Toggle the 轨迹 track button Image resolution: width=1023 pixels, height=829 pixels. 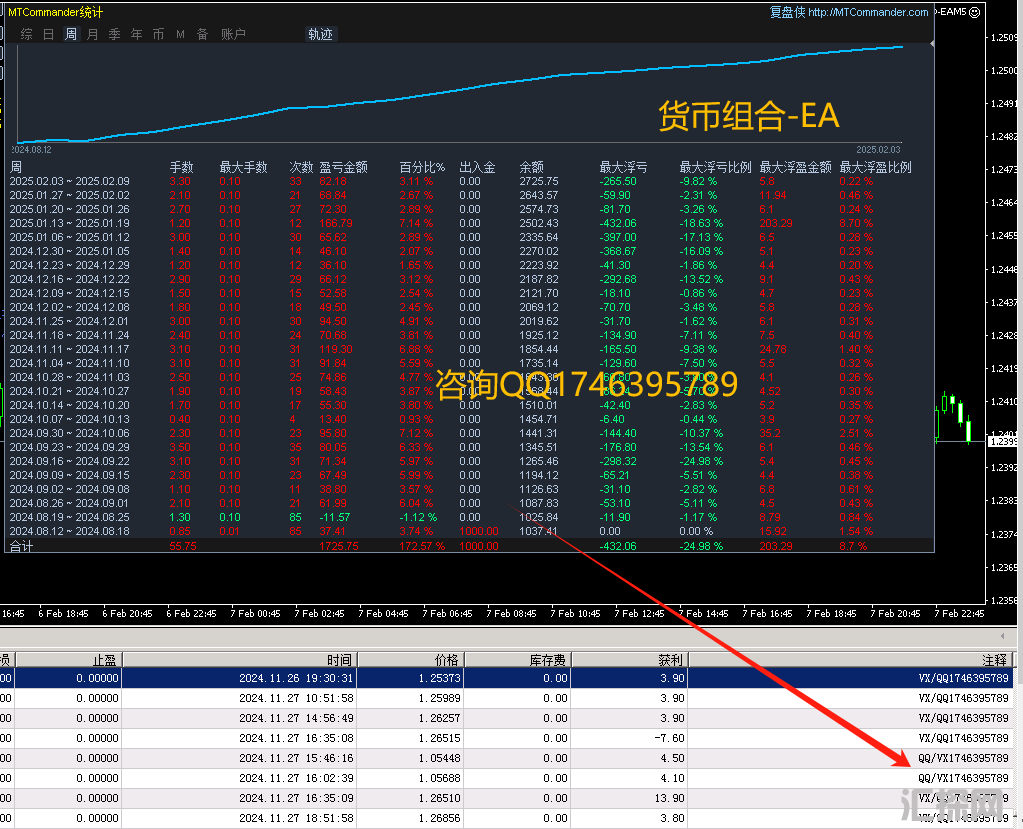pos(320,34)
